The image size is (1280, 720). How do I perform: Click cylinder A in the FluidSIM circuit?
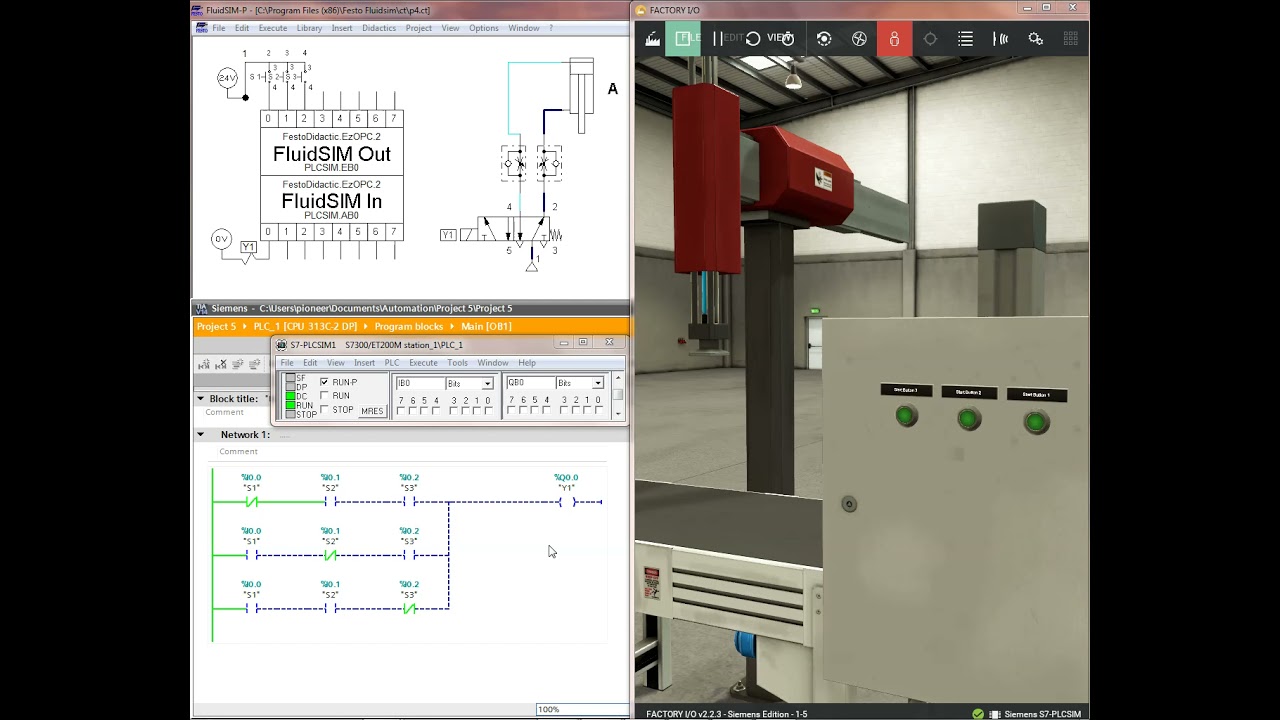point(580,95)
